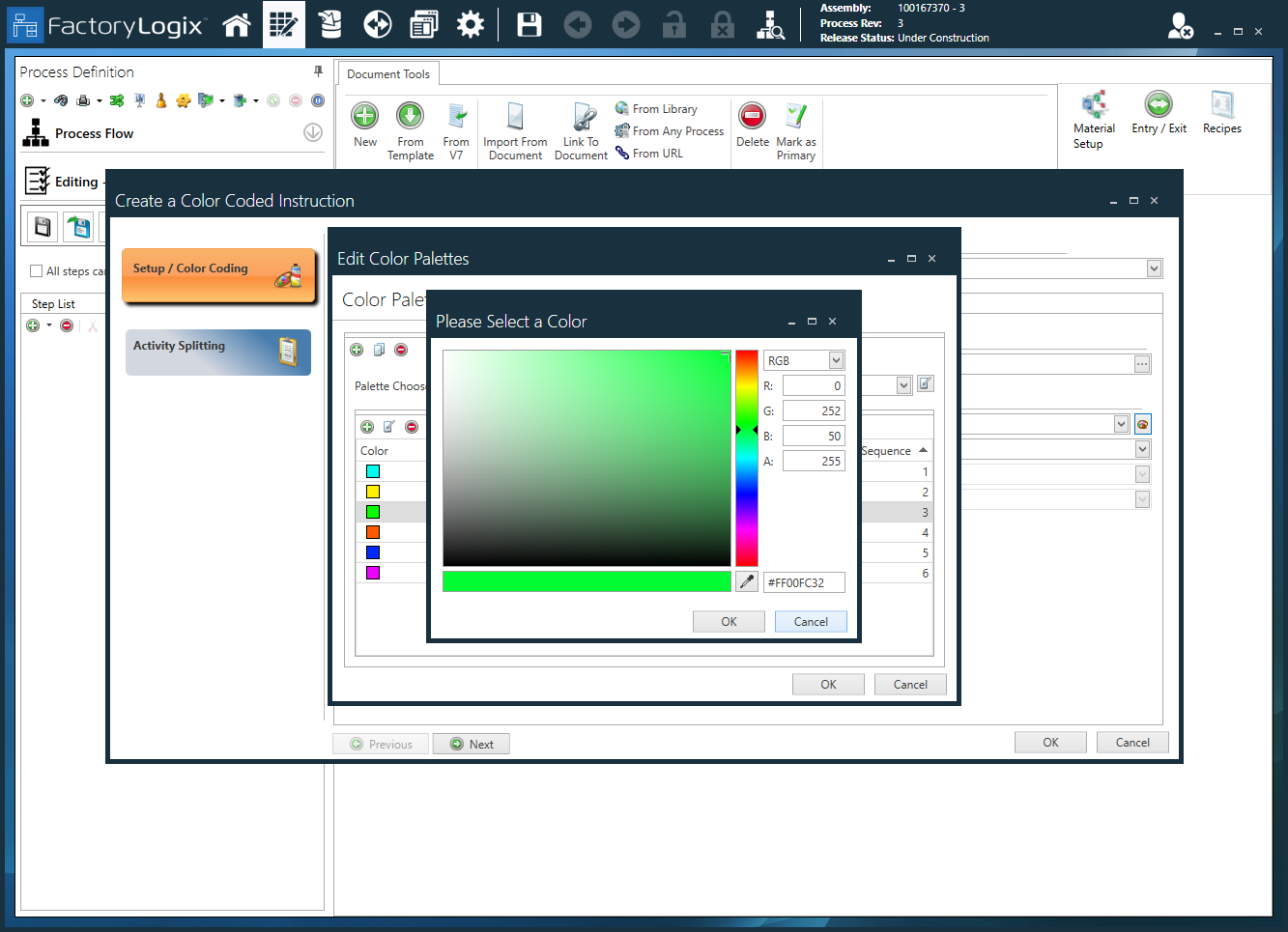
Task: Confirm color selection with OK
Action: click(x=729, y=621)
